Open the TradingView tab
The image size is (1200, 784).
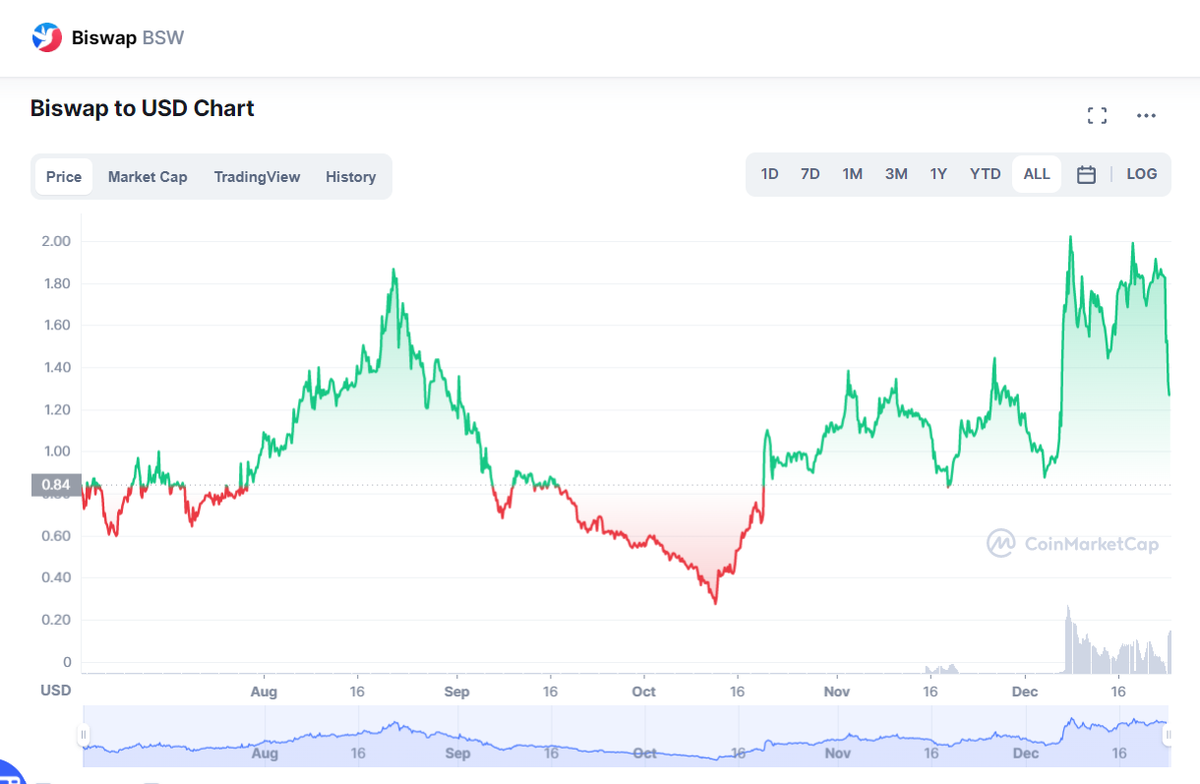(257, 177)
